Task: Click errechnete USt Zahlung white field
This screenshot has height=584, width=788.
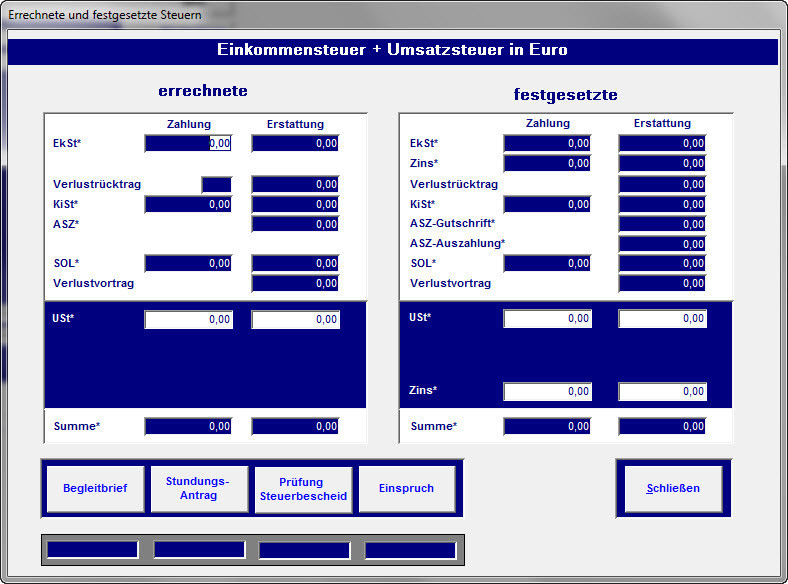Action: (x=188, y=320)
